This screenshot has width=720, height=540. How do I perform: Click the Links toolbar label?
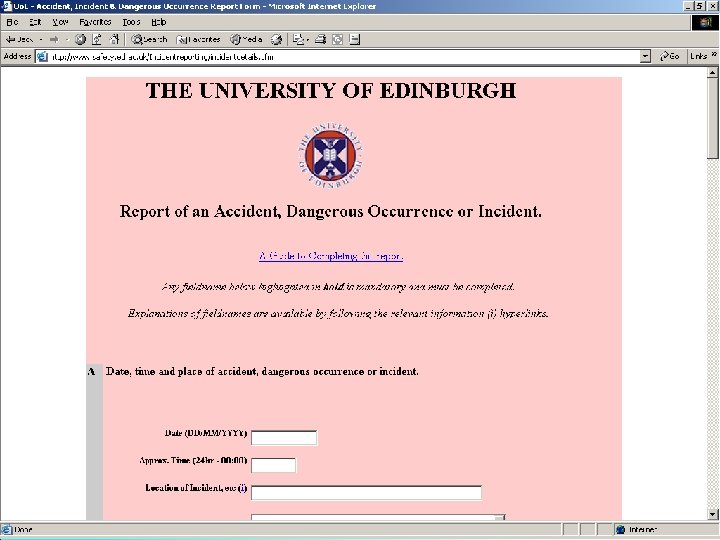point(698,56)
